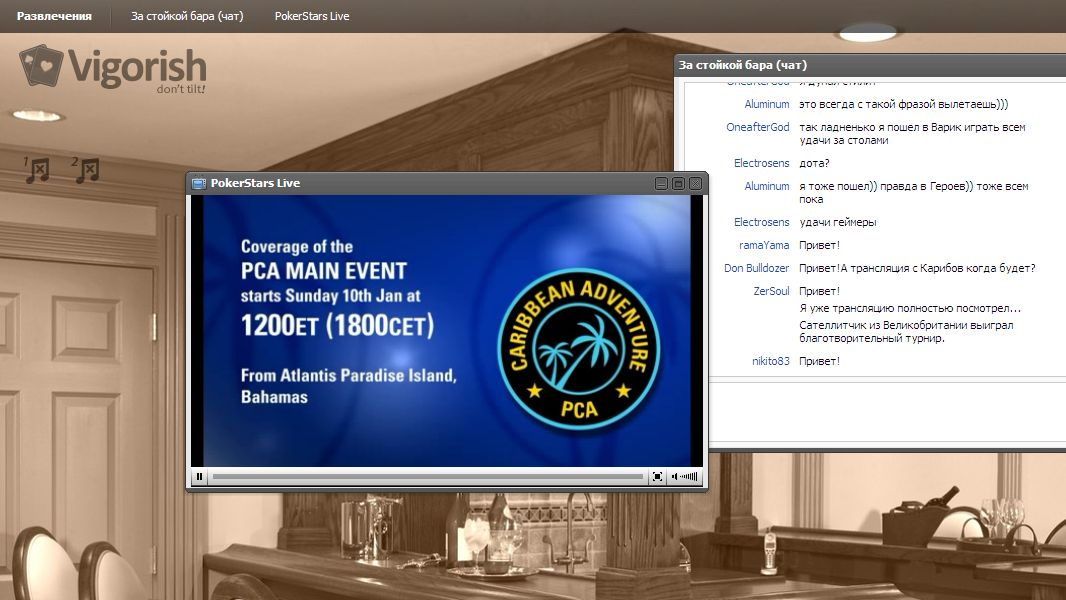
Task: Click the video seek progress bar
Action: [x=428, y=477]
